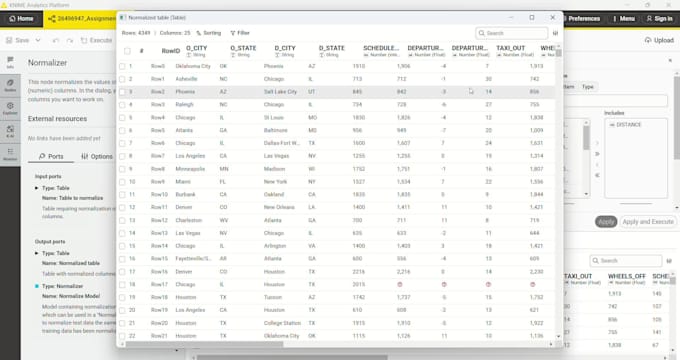Click the Upload button

tap(659, 40)
